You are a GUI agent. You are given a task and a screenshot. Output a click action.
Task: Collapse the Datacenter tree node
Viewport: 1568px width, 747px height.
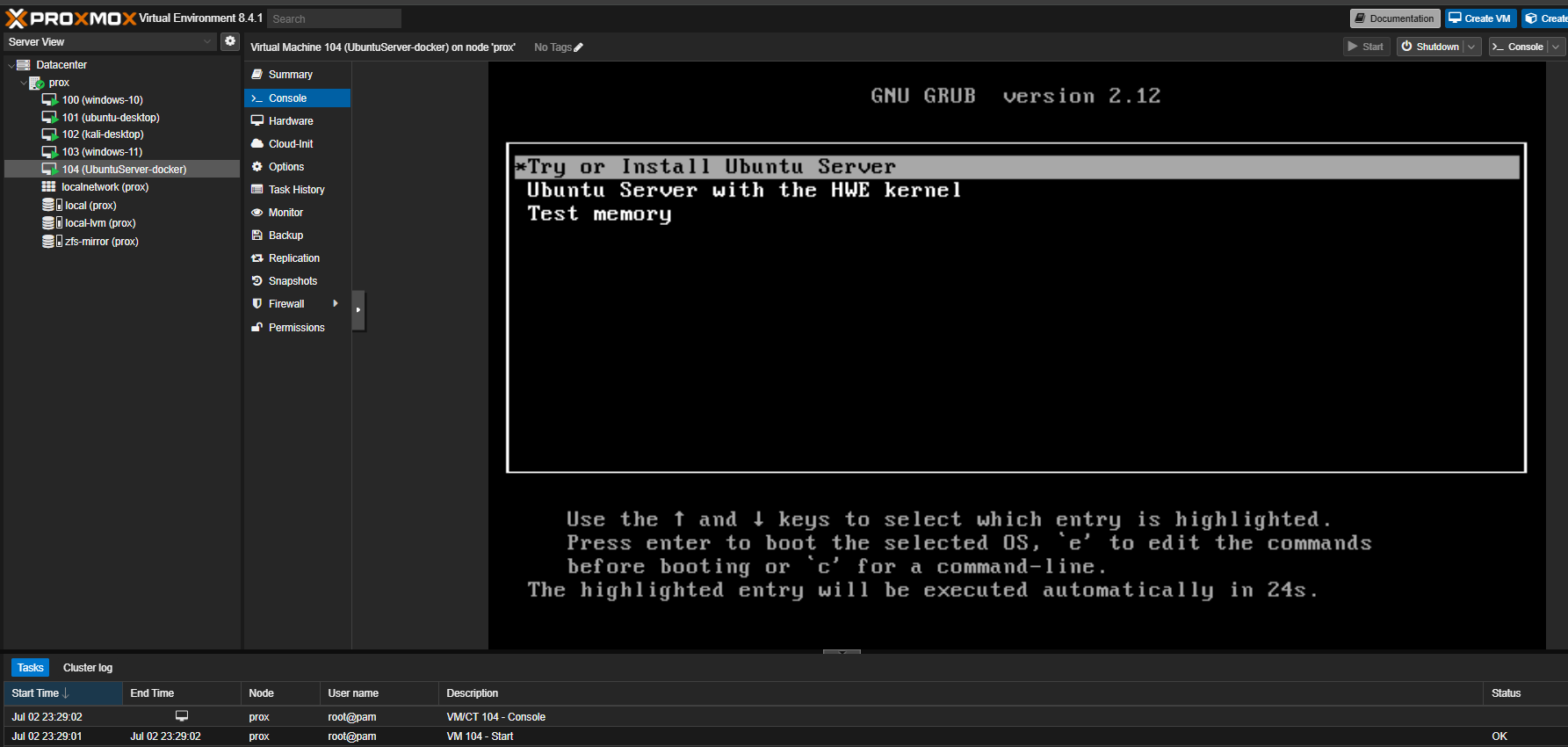point(11,65)
